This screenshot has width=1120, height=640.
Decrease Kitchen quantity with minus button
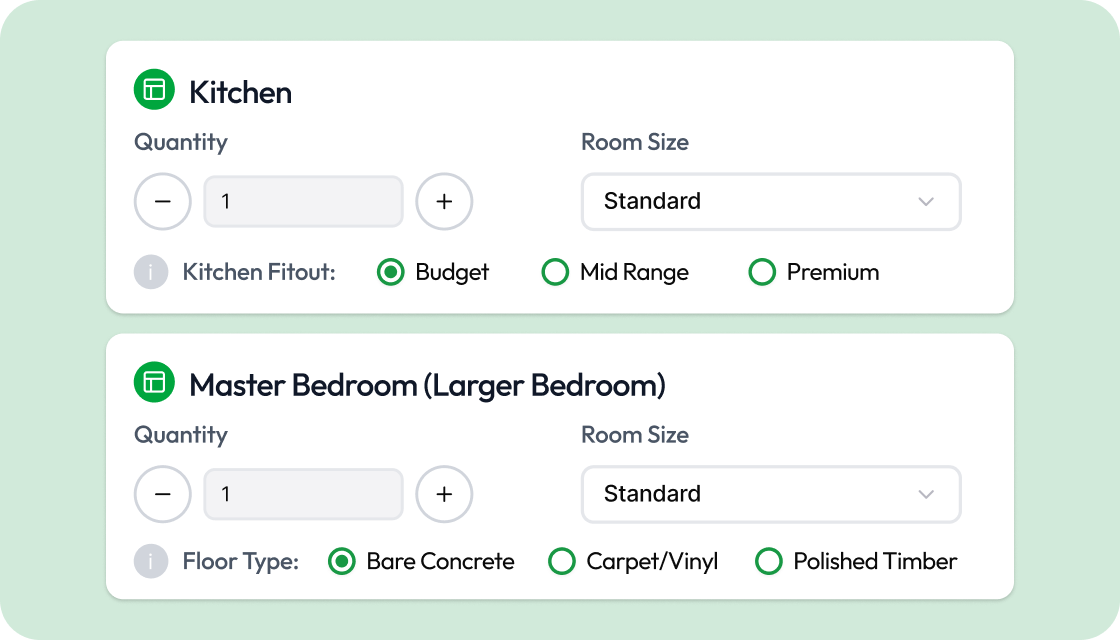(x=163, y=202)
